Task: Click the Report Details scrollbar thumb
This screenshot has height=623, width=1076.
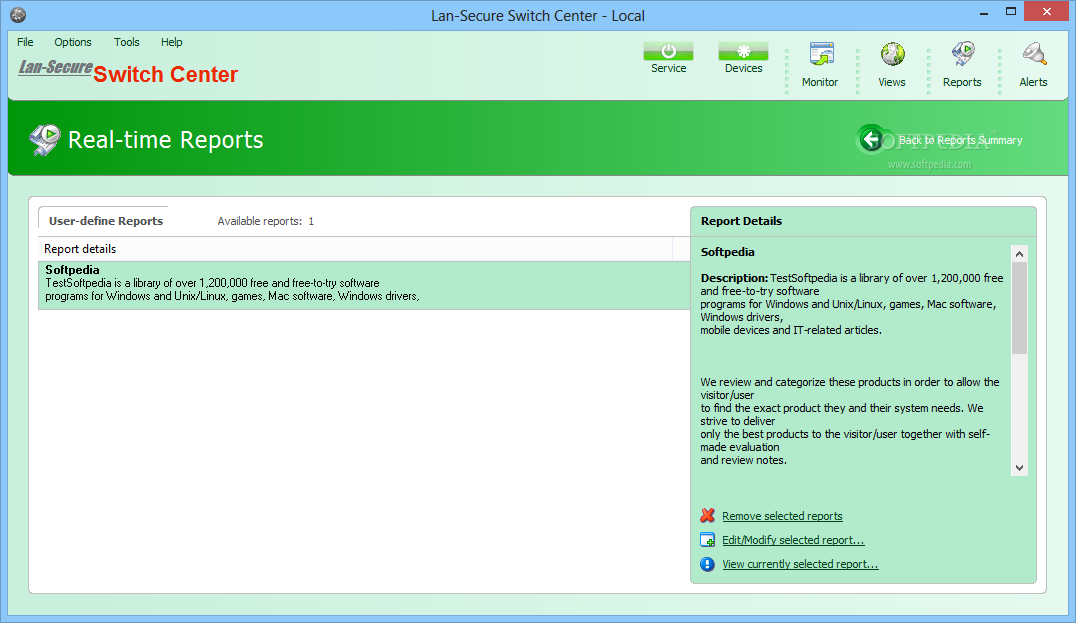Action: [x=1020, y=308]
